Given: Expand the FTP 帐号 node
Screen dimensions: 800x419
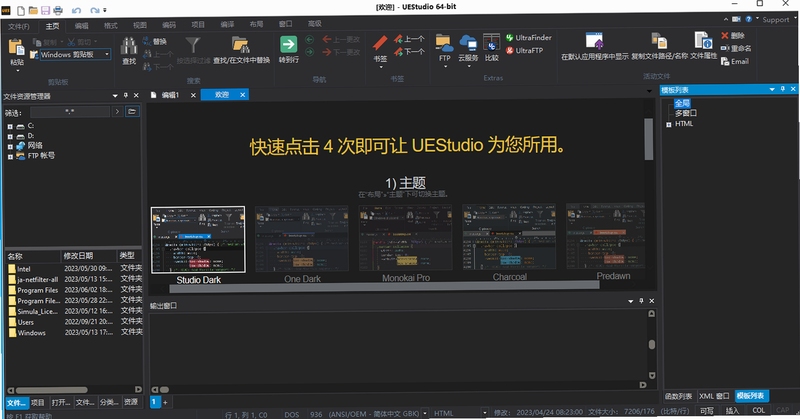Looking at the screenshot, I should coord(10,157).
